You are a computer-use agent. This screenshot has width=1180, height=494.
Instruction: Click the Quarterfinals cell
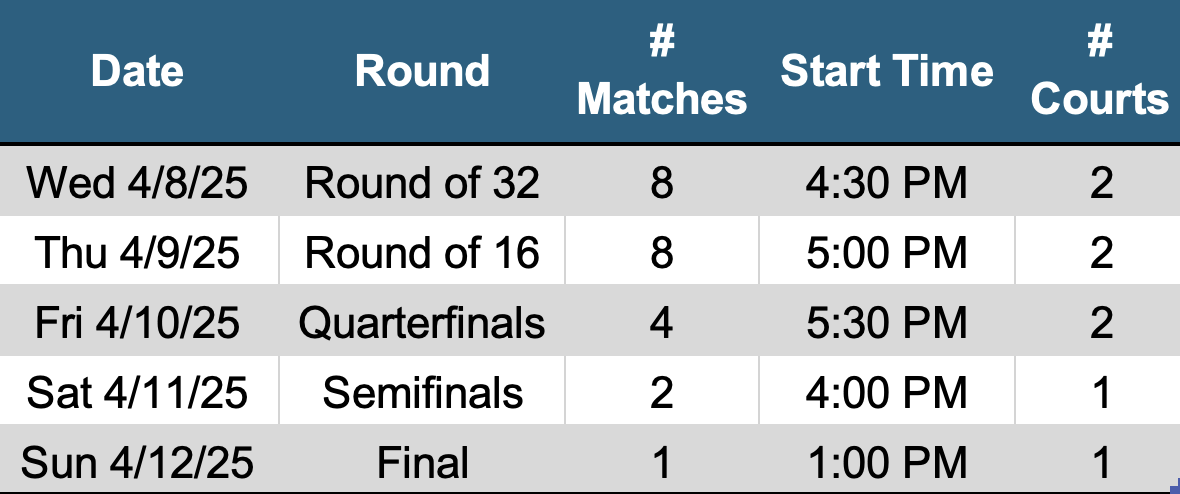(422, 323)
